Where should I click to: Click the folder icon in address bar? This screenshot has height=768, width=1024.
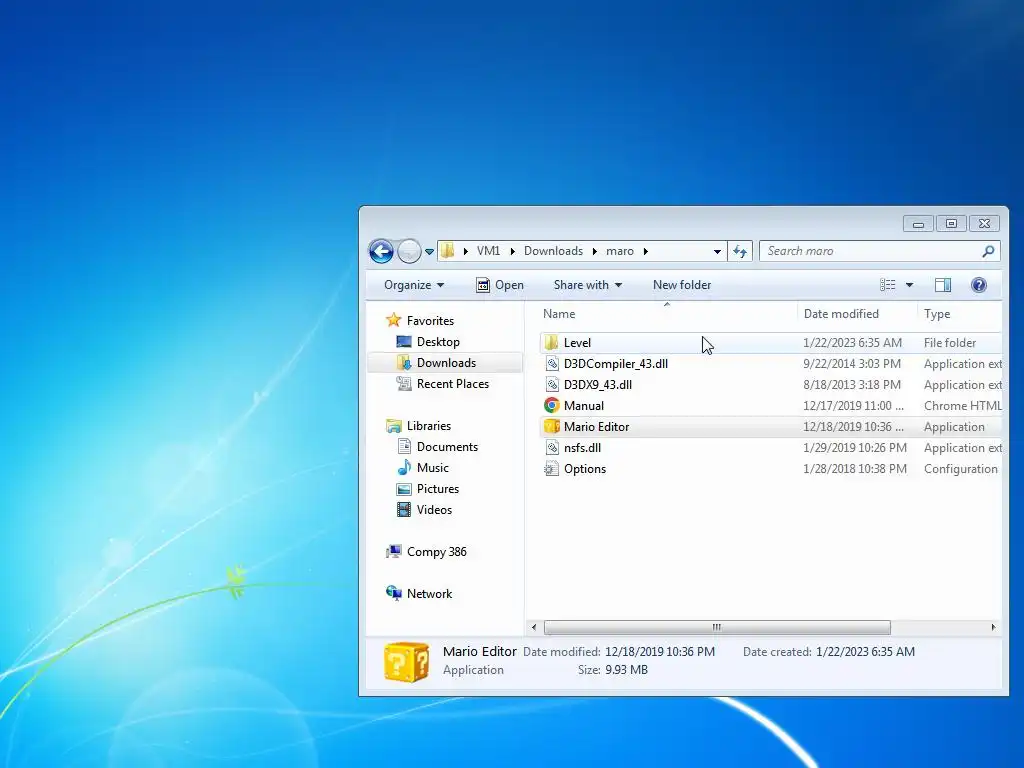point(447,251)
